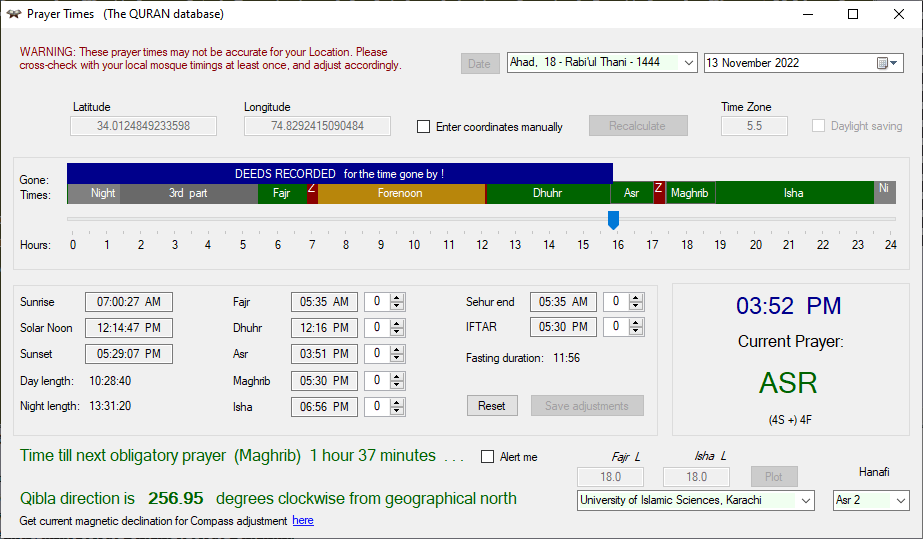The height and width of the screenshot is (539, 923).
Task: Expand the Hijri date dropdown
Action: 688,63
